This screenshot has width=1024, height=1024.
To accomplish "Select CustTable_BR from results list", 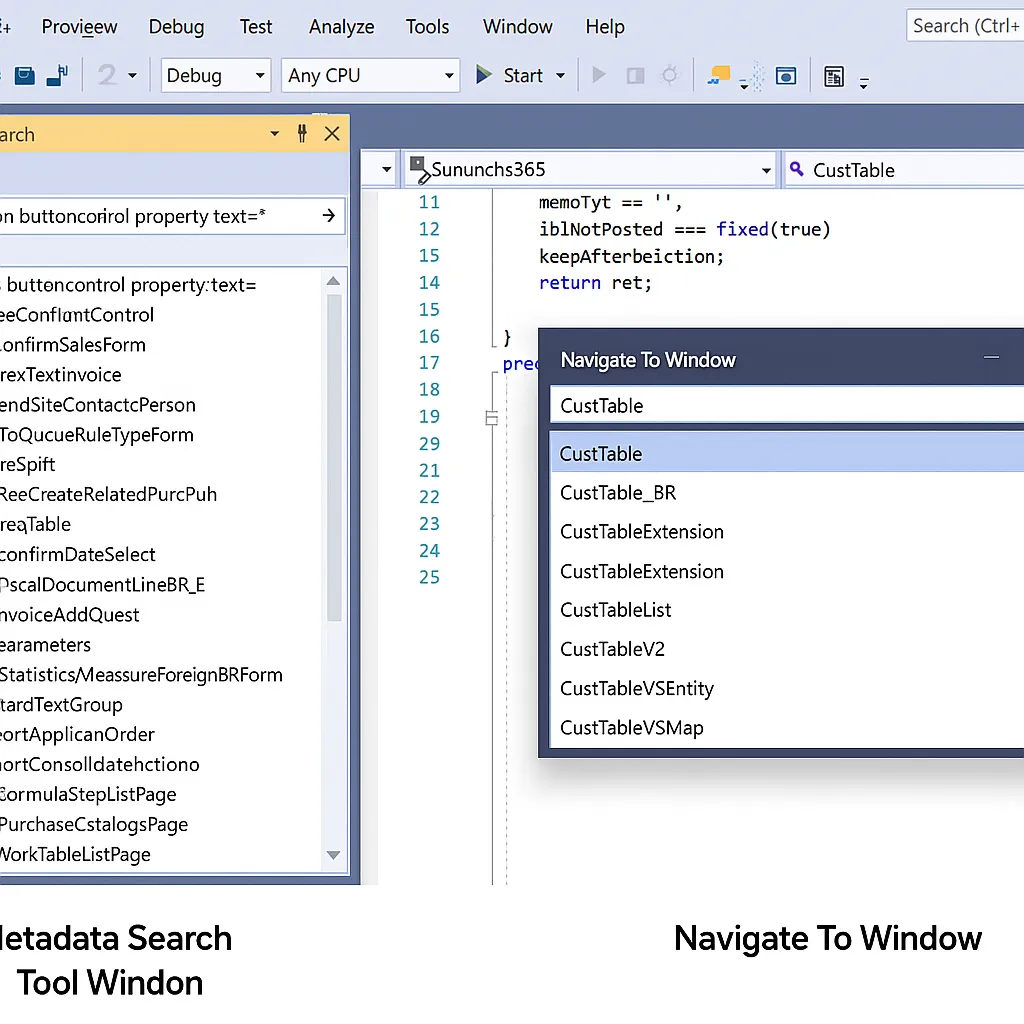I will [618, 493].
